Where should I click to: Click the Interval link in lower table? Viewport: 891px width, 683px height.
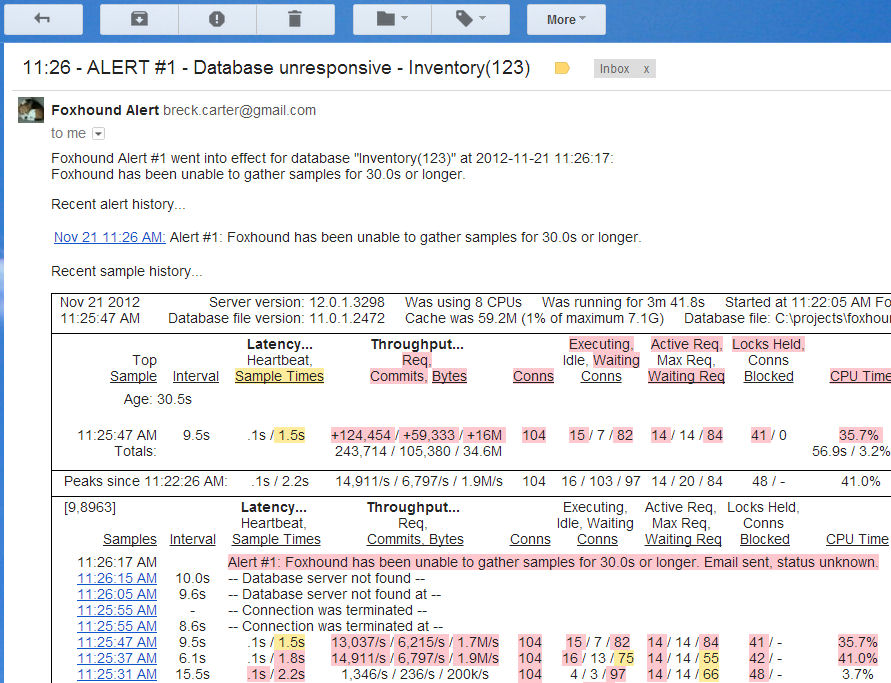pyautogui.click(x=193, y=539)
